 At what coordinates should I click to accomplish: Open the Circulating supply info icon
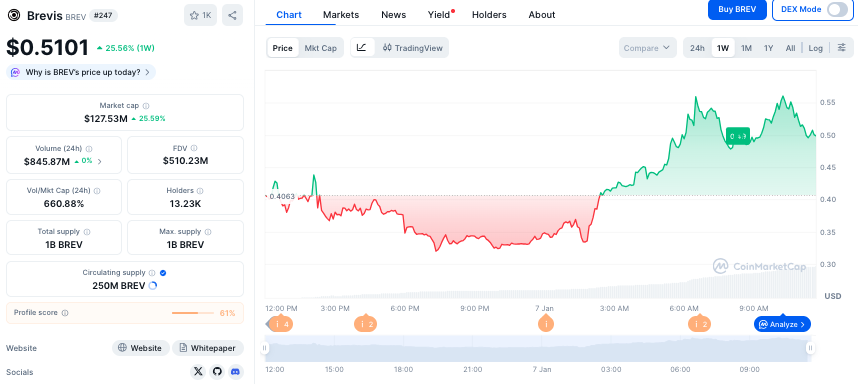click(152, 272)
